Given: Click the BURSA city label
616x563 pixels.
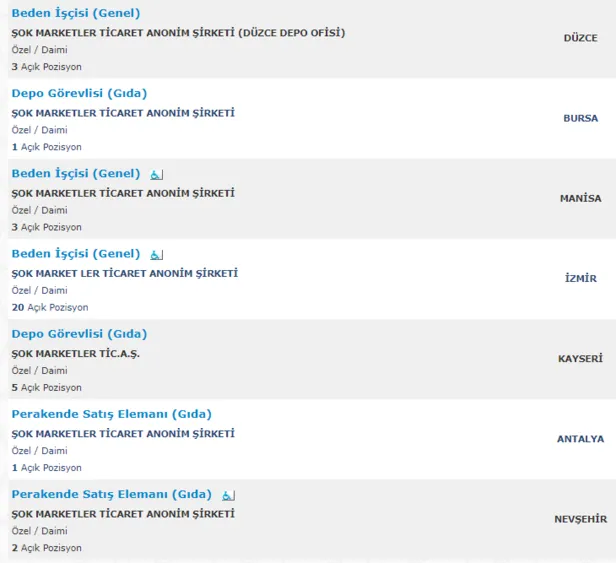Looking at the screenshot, I should 580,118.
